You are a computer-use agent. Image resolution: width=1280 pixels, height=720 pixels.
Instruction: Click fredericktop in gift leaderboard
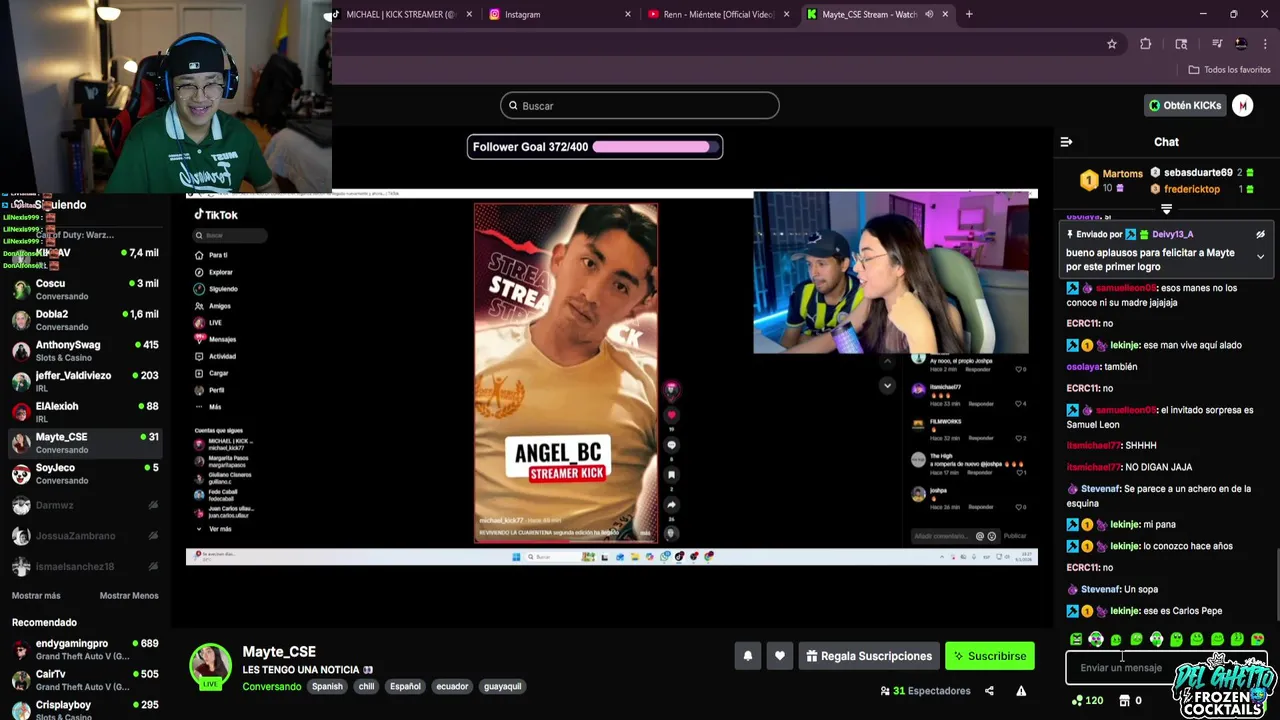click(1193, 189)
